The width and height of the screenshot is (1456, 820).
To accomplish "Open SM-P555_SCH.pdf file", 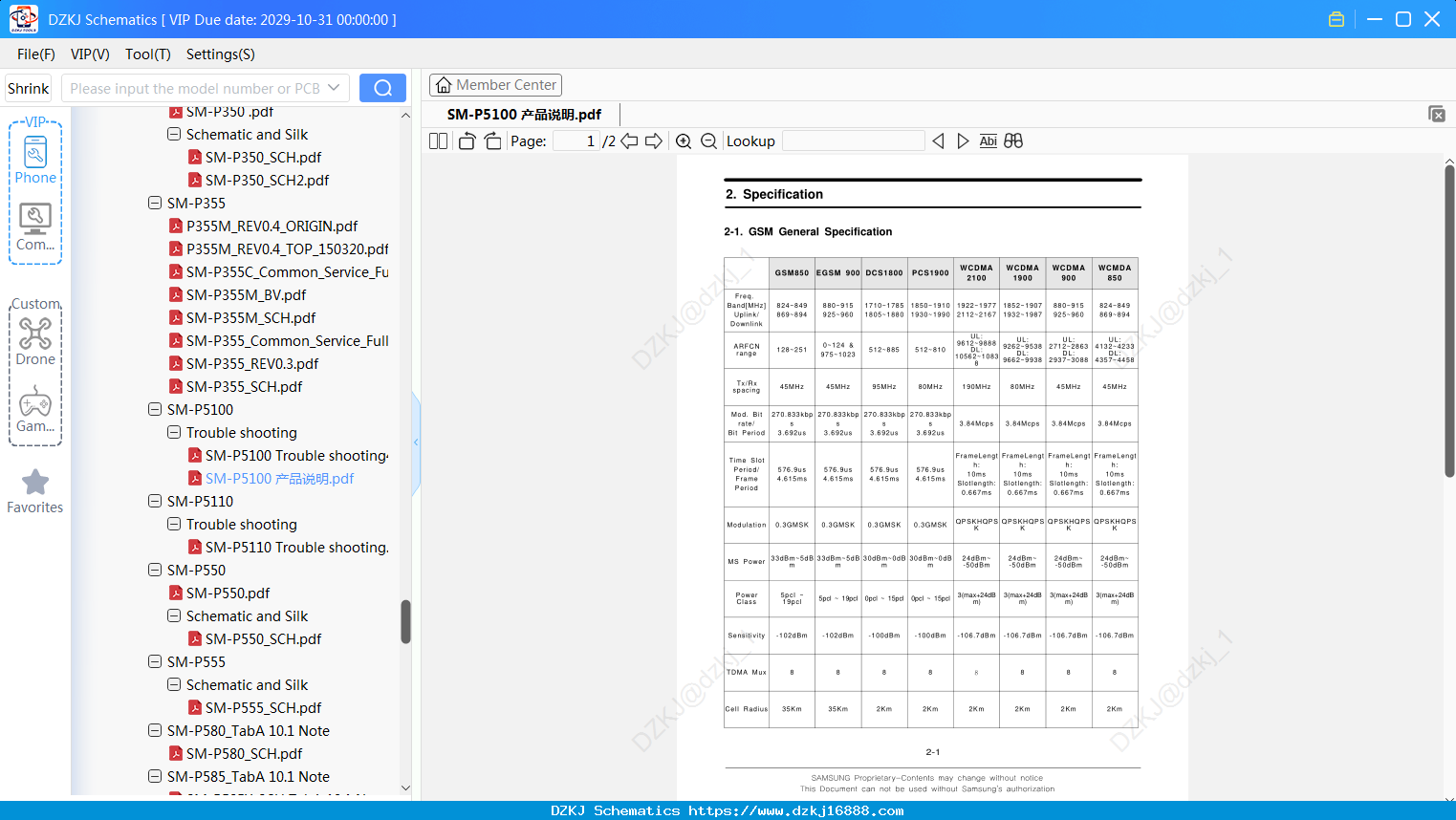I will click(x=263, y=707).
